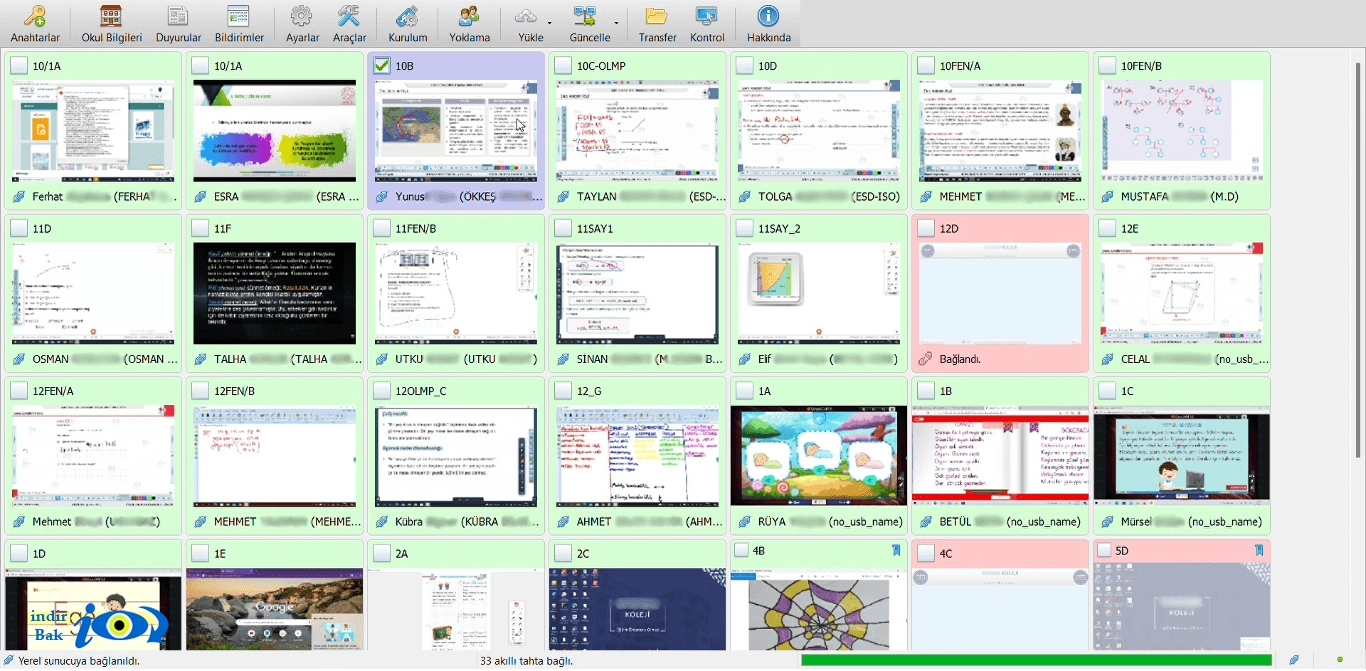
Task: Open the Hakkında info button
Action: coord(768,24)
